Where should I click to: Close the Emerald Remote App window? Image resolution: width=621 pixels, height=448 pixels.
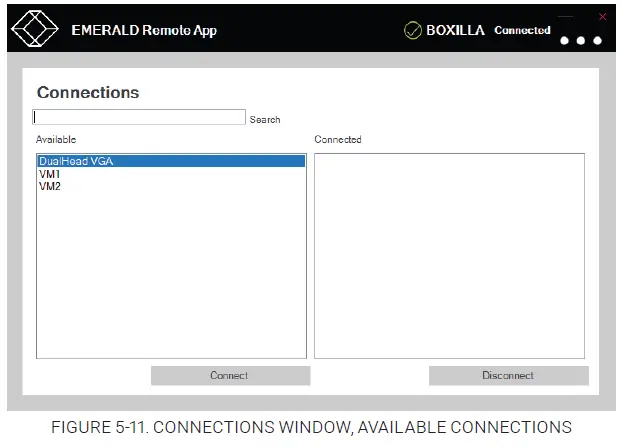pos(602,17)
